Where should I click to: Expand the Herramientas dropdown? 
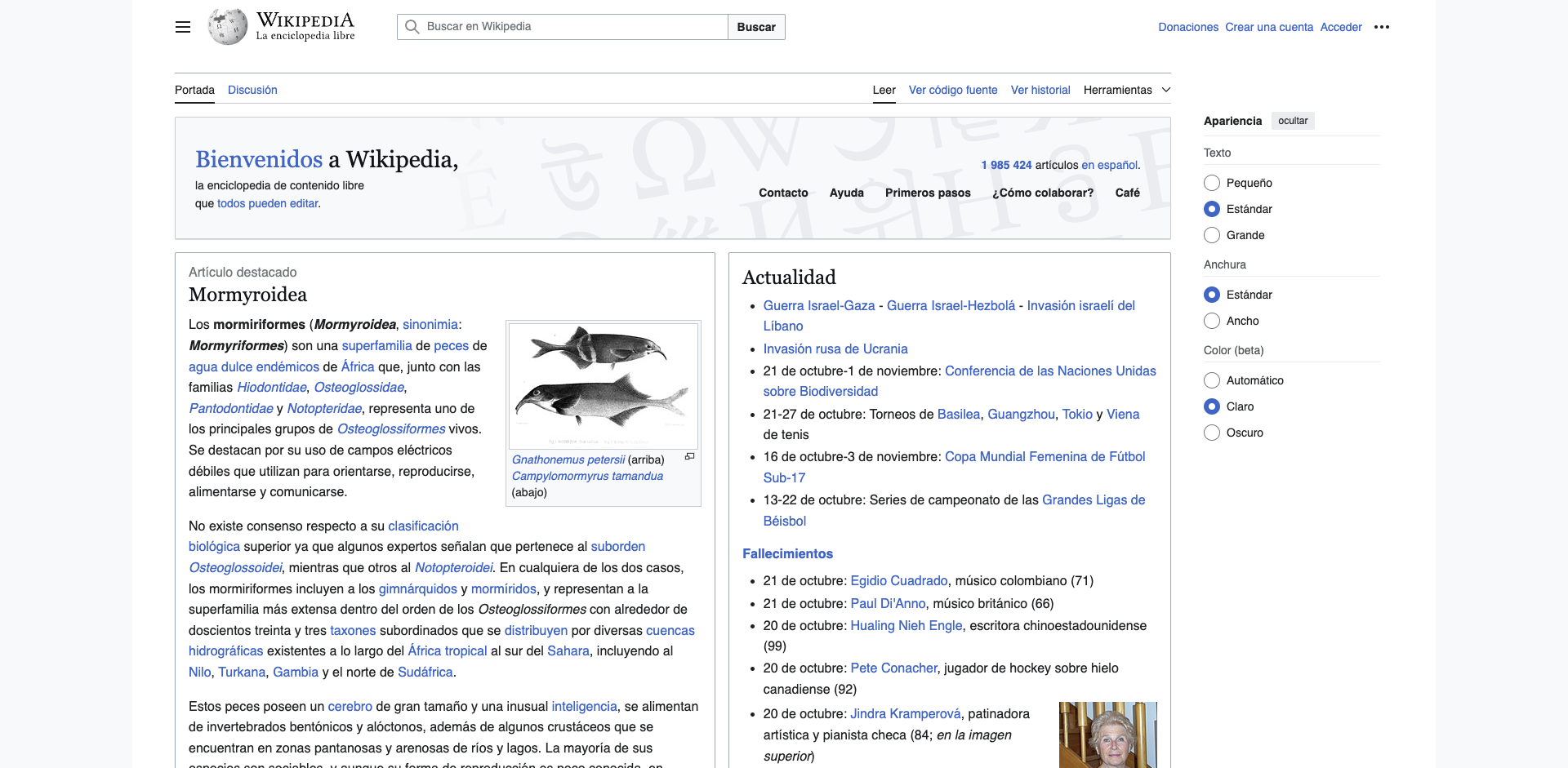(1126, 90)
